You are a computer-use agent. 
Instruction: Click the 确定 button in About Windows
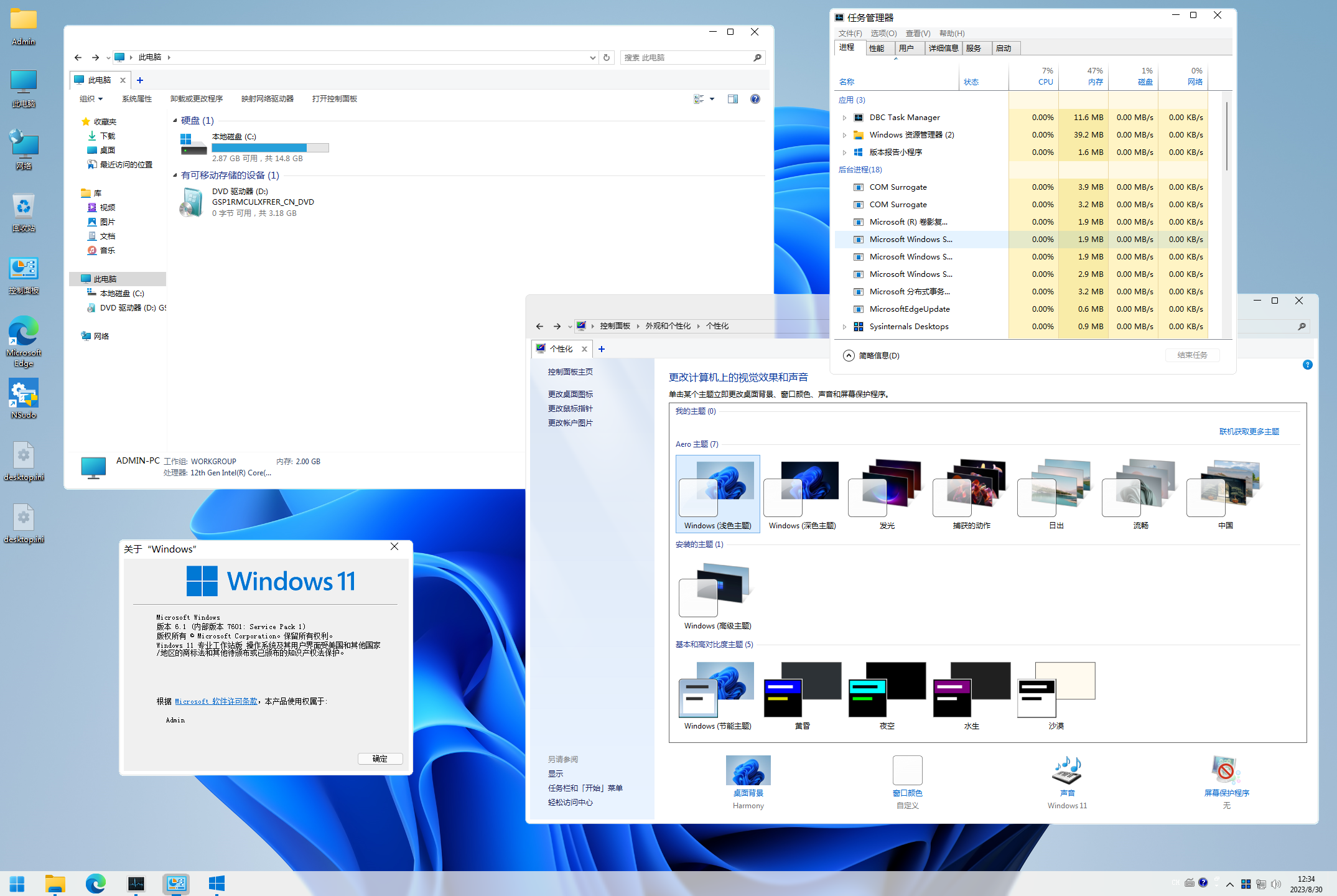(x=380, y=758)
